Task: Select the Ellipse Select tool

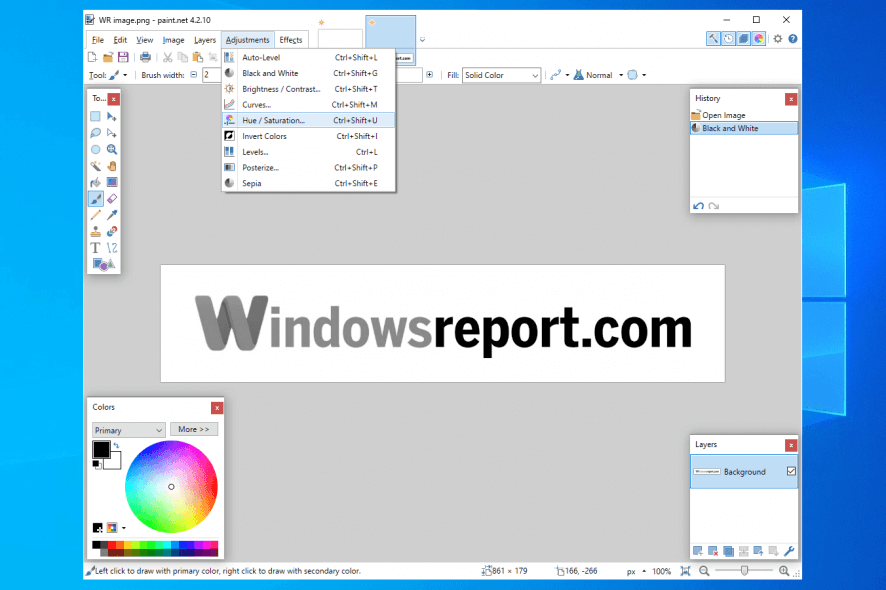Action: 95,149
